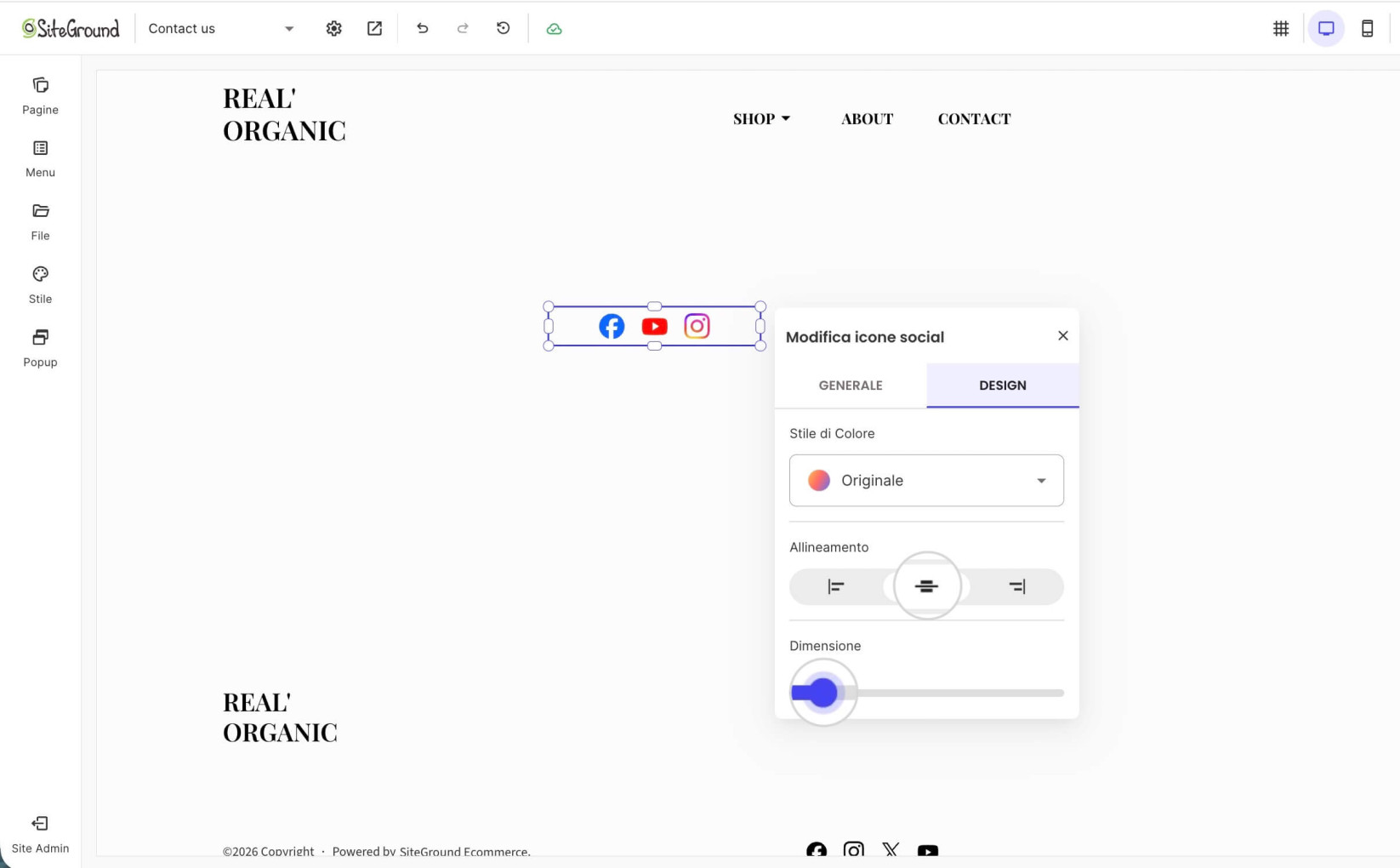Screen dimensions: 1400x868
Task: Open the Contact us page dropdown
Action: 221,28
